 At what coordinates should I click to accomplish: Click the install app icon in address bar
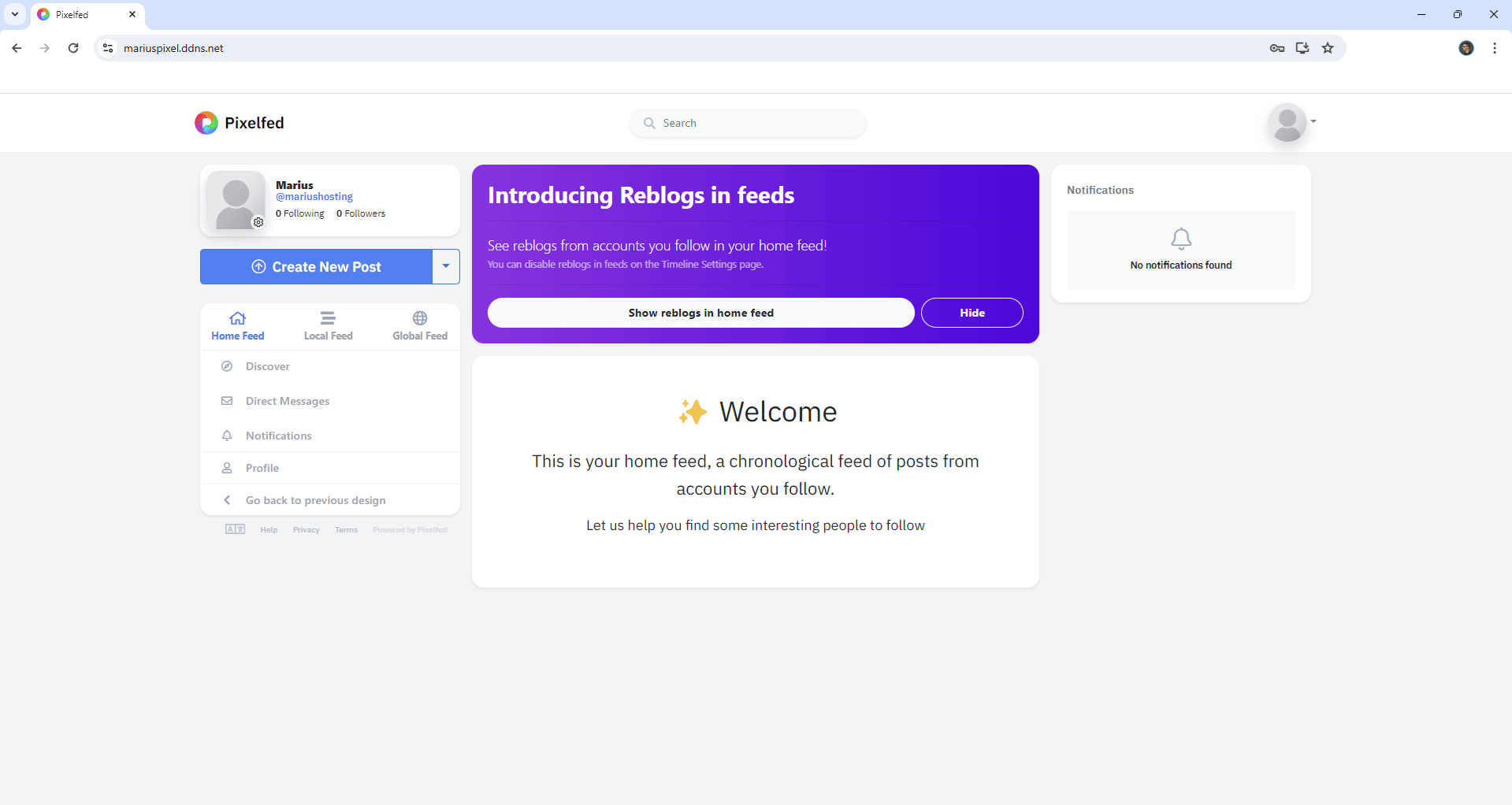pos(1302,48)
